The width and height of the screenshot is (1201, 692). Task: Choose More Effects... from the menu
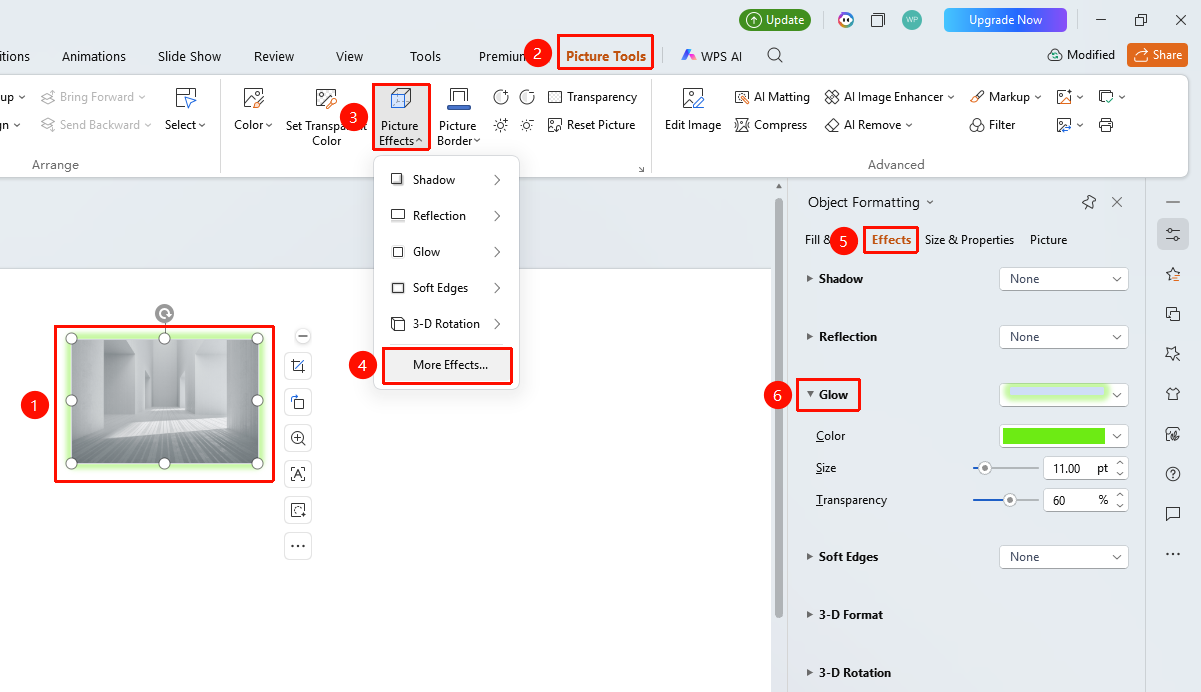pos(448,365)
